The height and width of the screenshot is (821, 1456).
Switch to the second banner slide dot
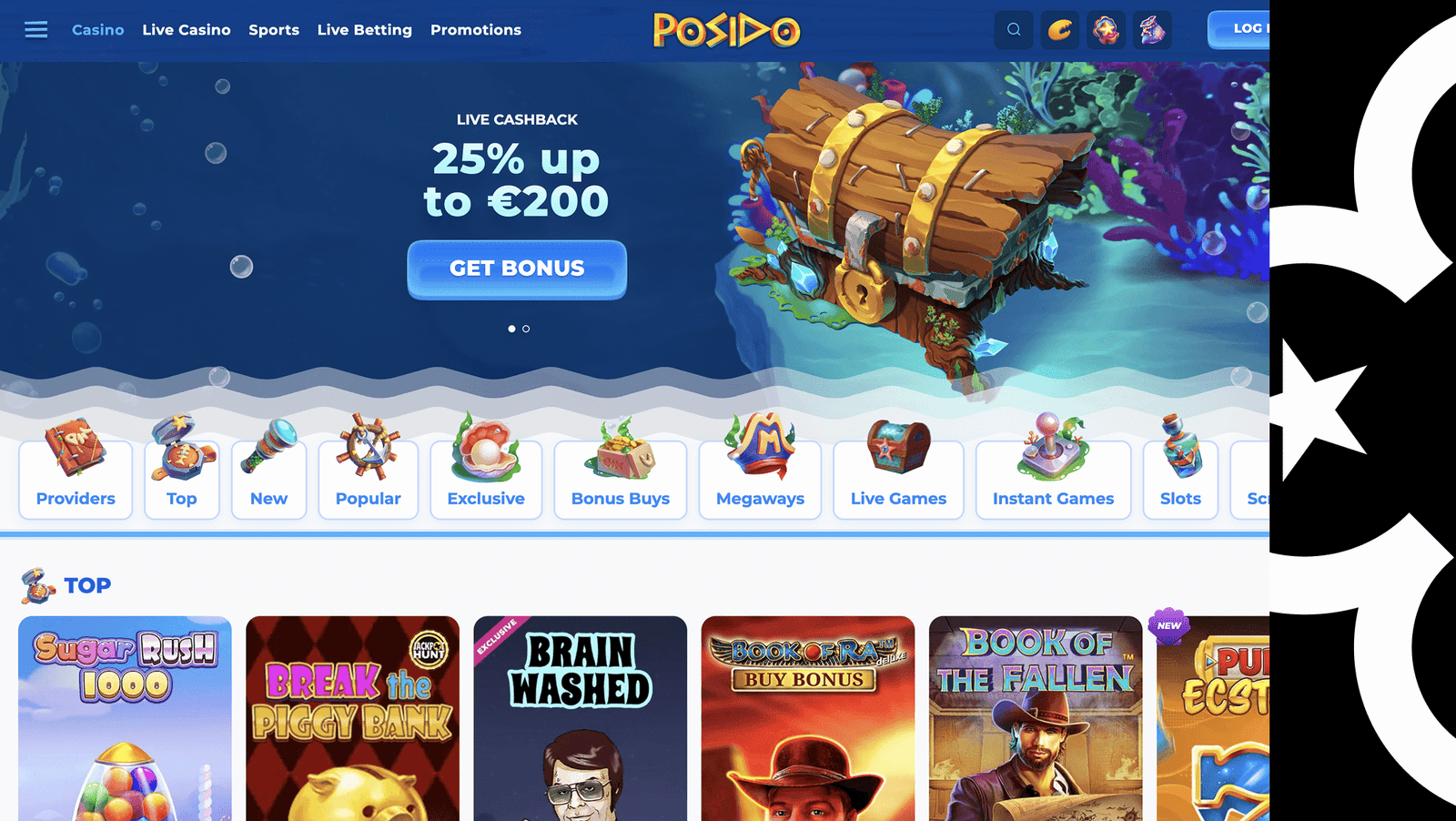click(x=526, y=329)
